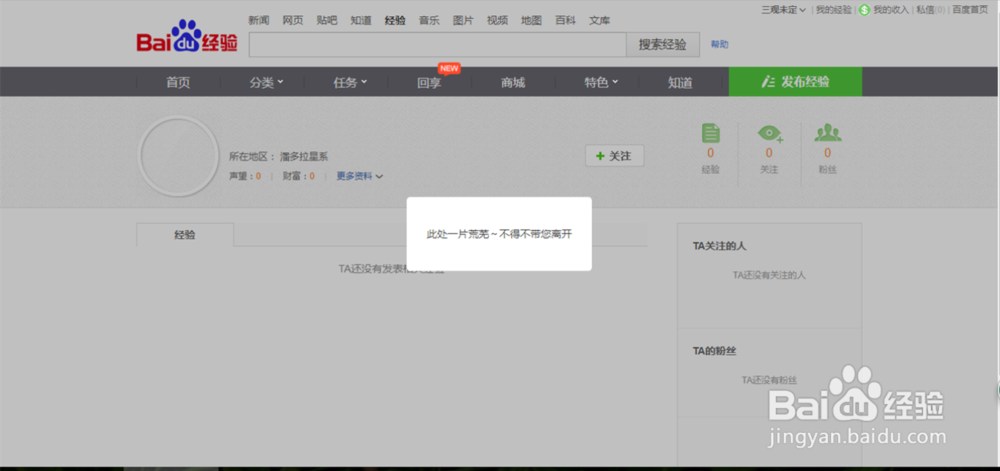The image size is (1000, 471).
Task: Click the 财富 value 0
Action: click(312, 176)
